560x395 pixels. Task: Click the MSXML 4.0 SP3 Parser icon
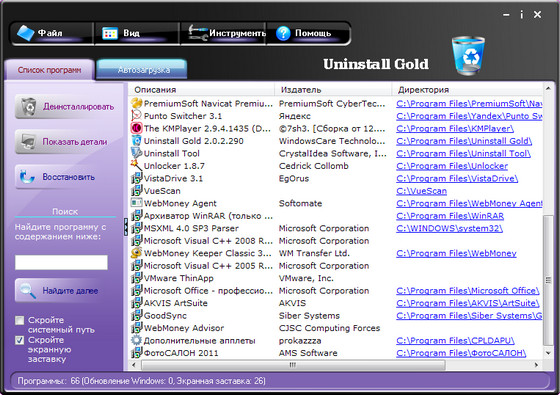[136, 228]
